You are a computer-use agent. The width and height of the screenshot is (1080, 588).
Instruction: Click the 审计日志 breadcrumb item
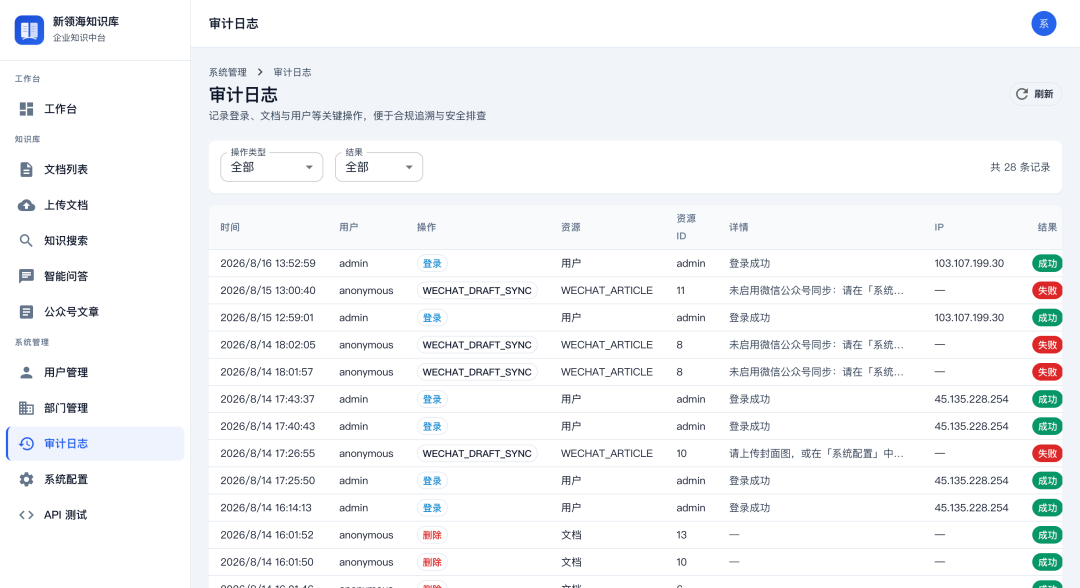coord(292,72)
